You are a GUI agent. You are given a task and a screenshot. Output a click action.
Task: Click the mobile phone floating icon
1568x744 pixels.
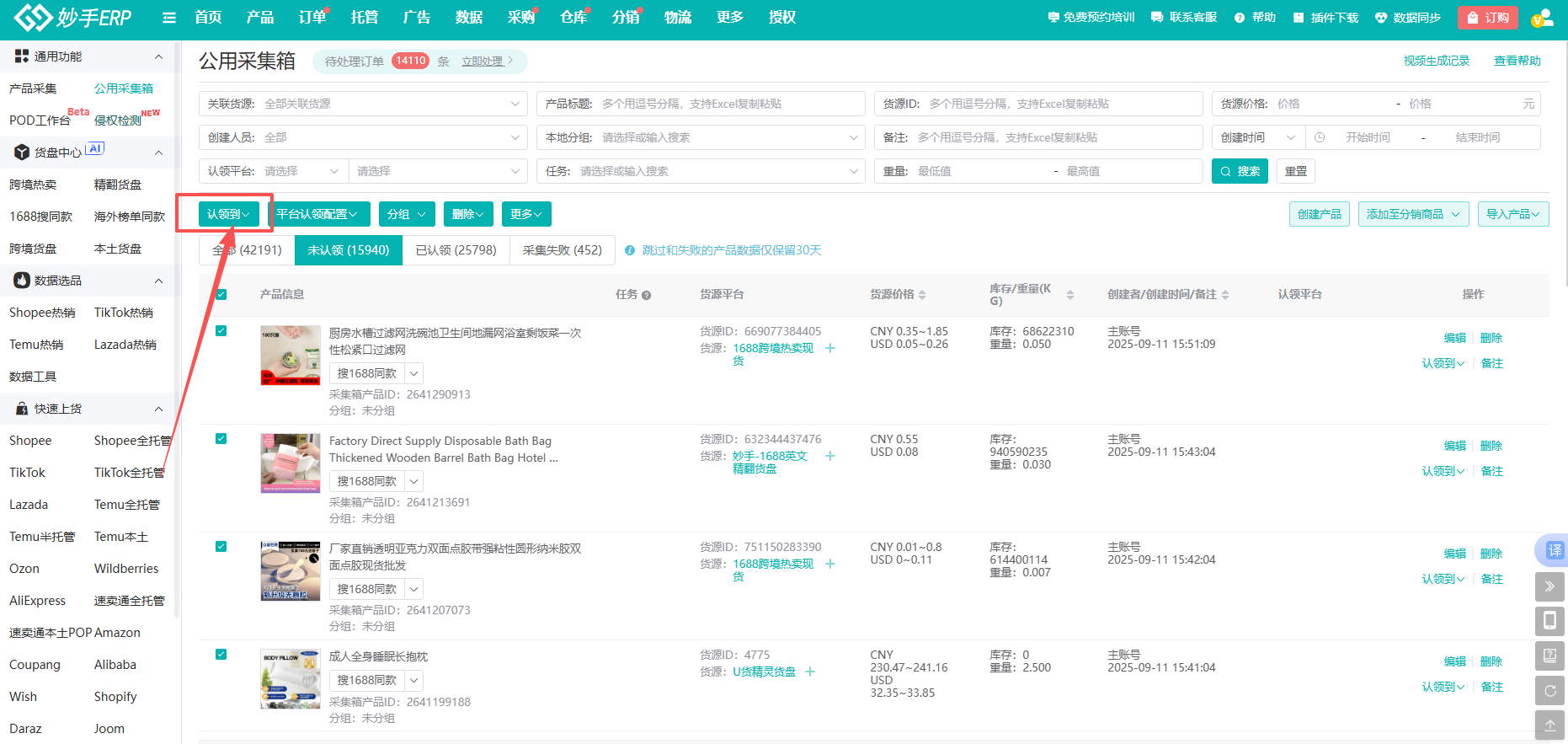coord(1549,621)
